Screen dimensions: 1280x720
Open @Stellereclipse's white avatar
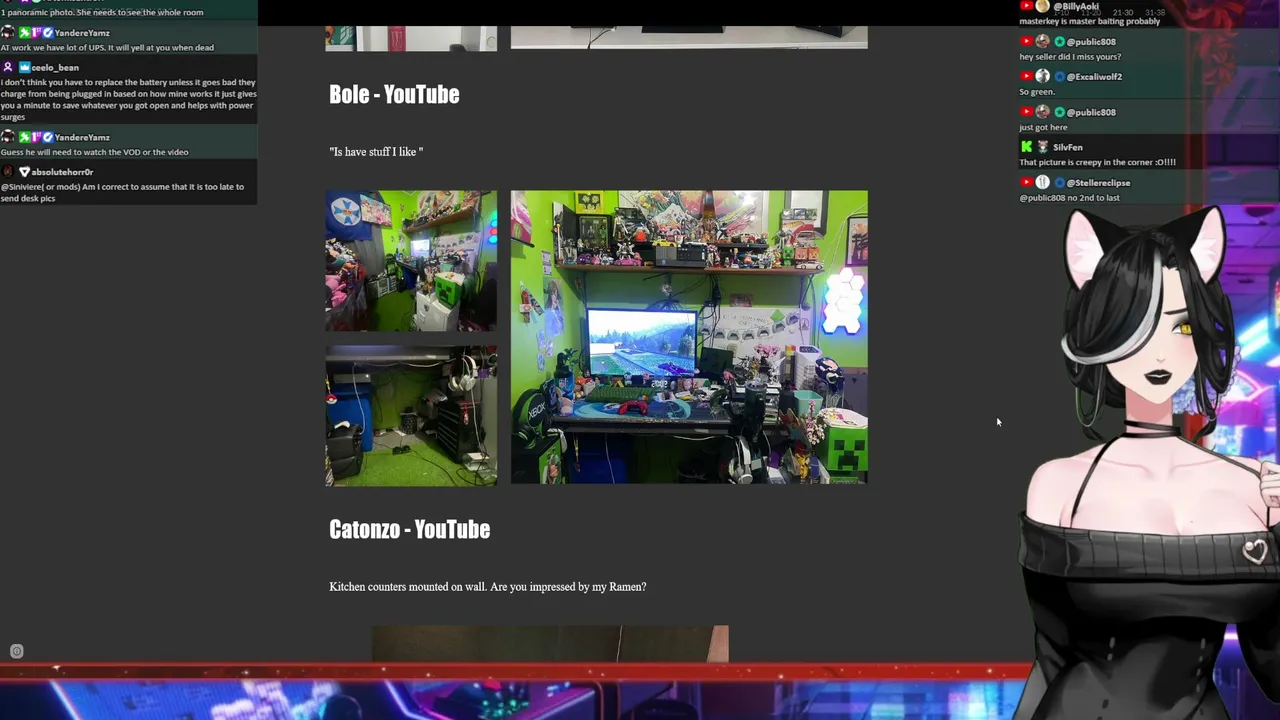[x=1043, y=182]
